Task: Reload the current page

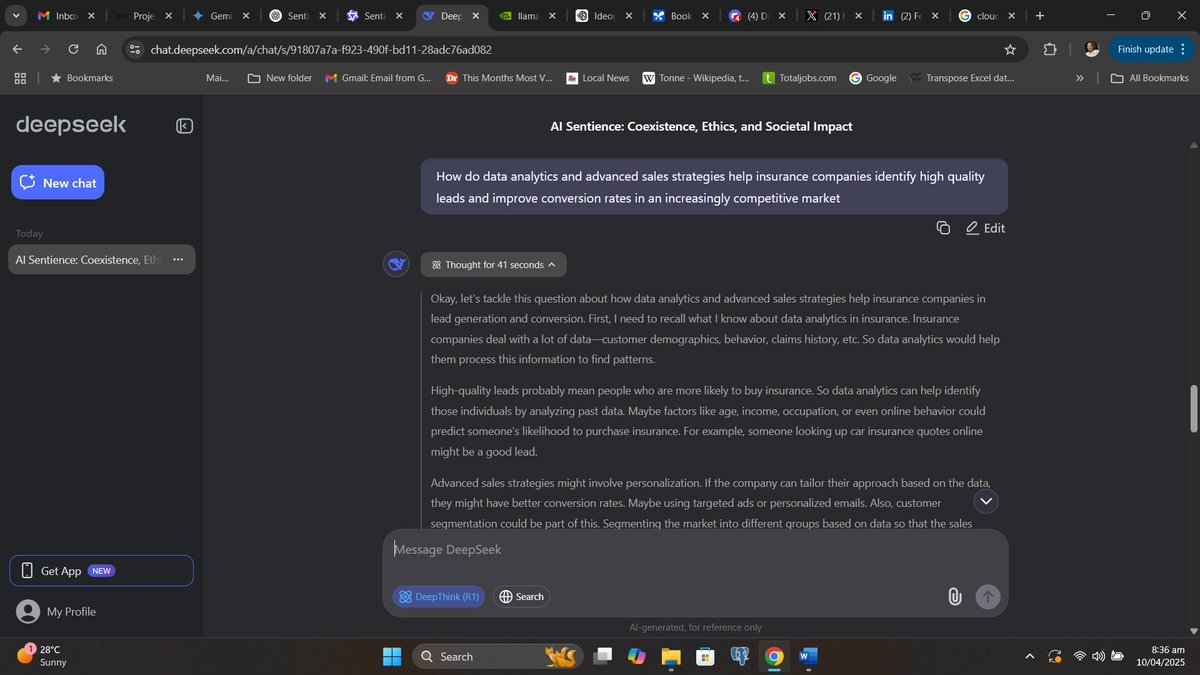Action: (73, 49)
